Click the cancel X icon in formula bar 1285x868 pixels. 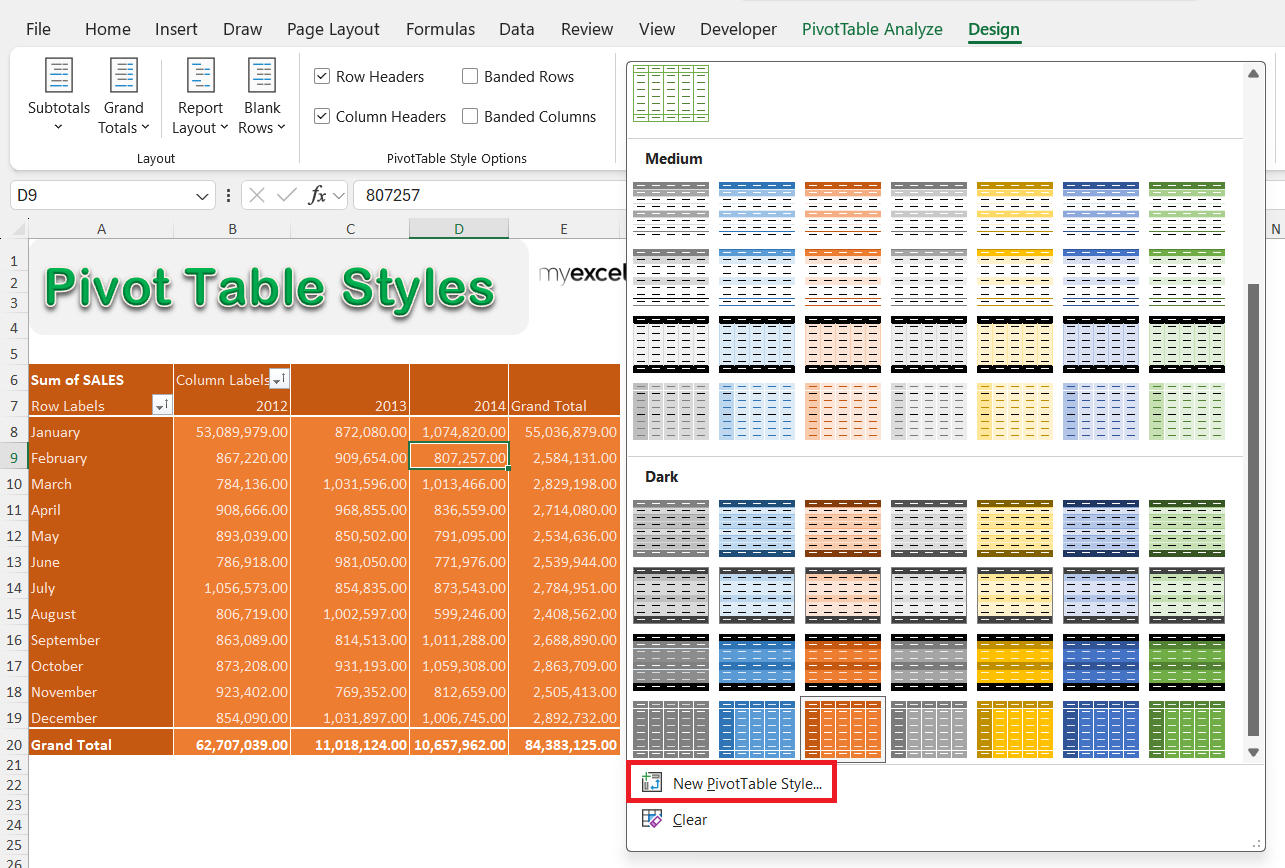[257, 195]
